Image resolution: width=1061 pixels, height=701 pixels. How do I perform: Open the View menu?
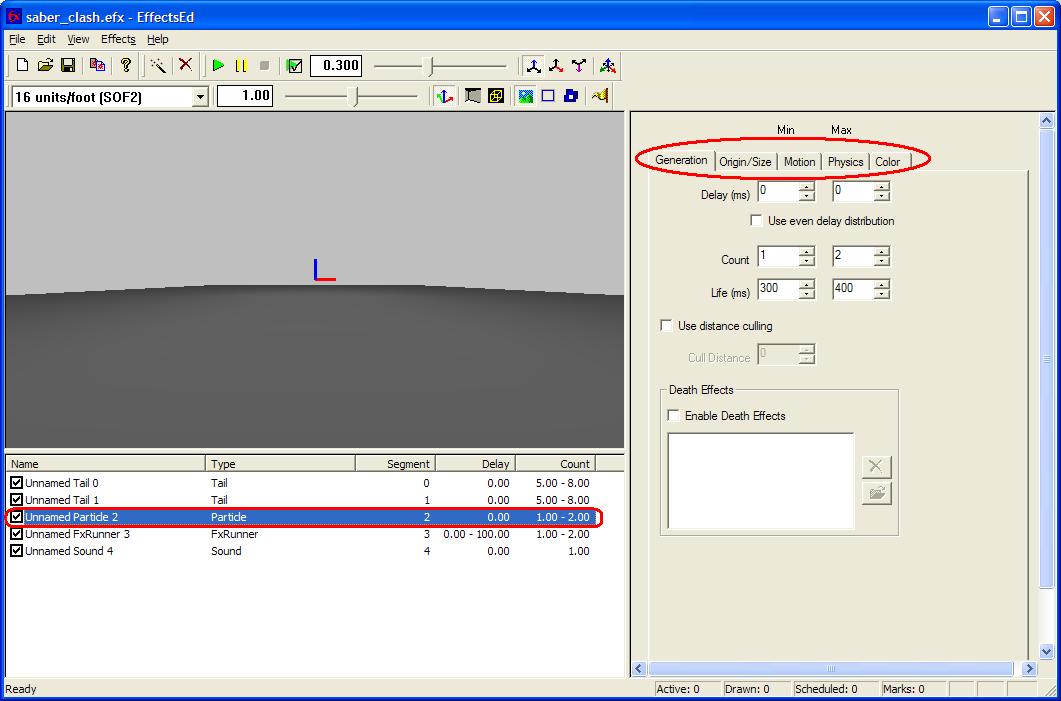(78, 39)
